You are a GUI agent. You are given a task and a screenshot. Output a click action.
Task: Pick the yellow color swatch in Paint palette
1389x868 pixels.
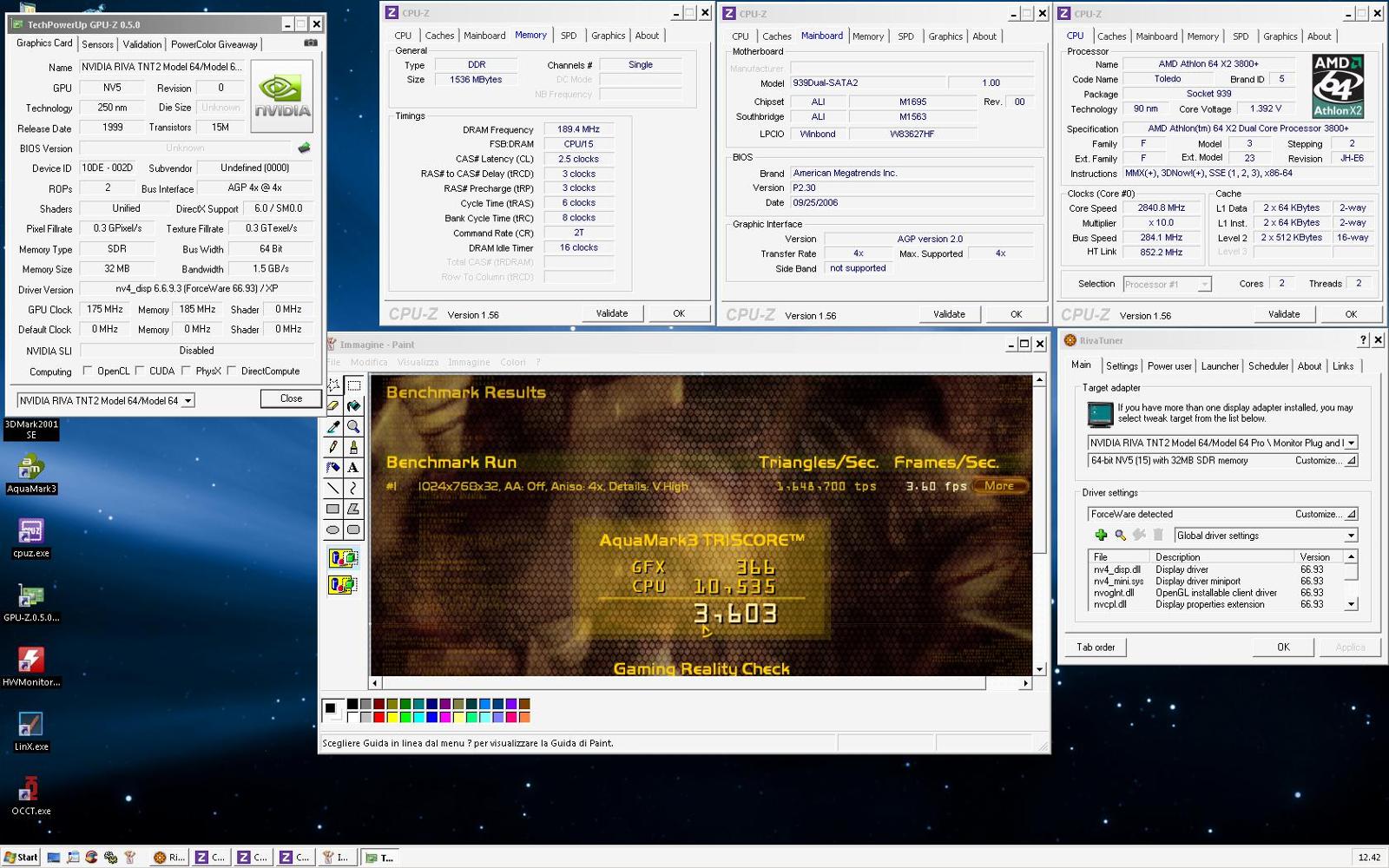(392, 717)
